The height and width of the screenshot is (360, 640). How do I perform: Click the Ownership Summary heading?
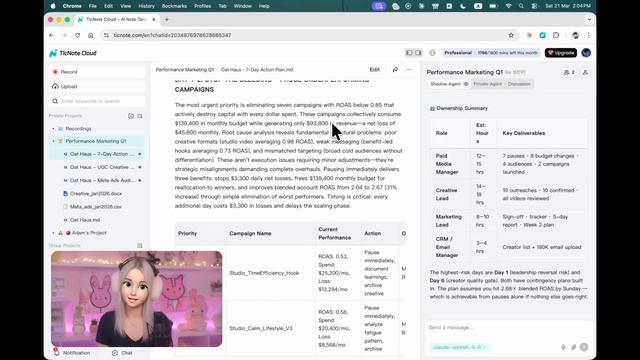[x=462, y=109]
